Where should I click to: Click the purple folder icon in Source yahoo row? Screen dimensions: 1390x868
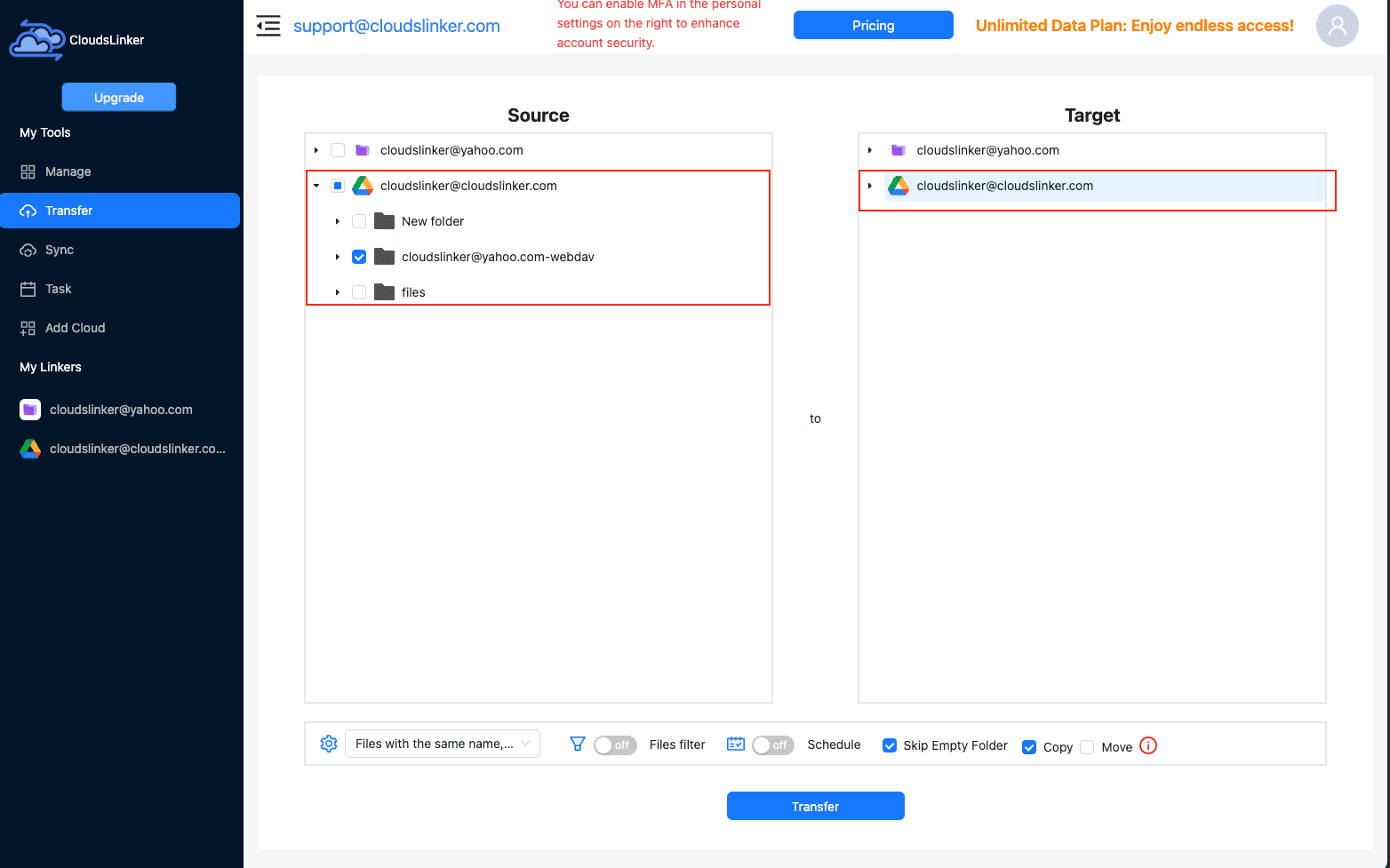(x=363, y=150)
